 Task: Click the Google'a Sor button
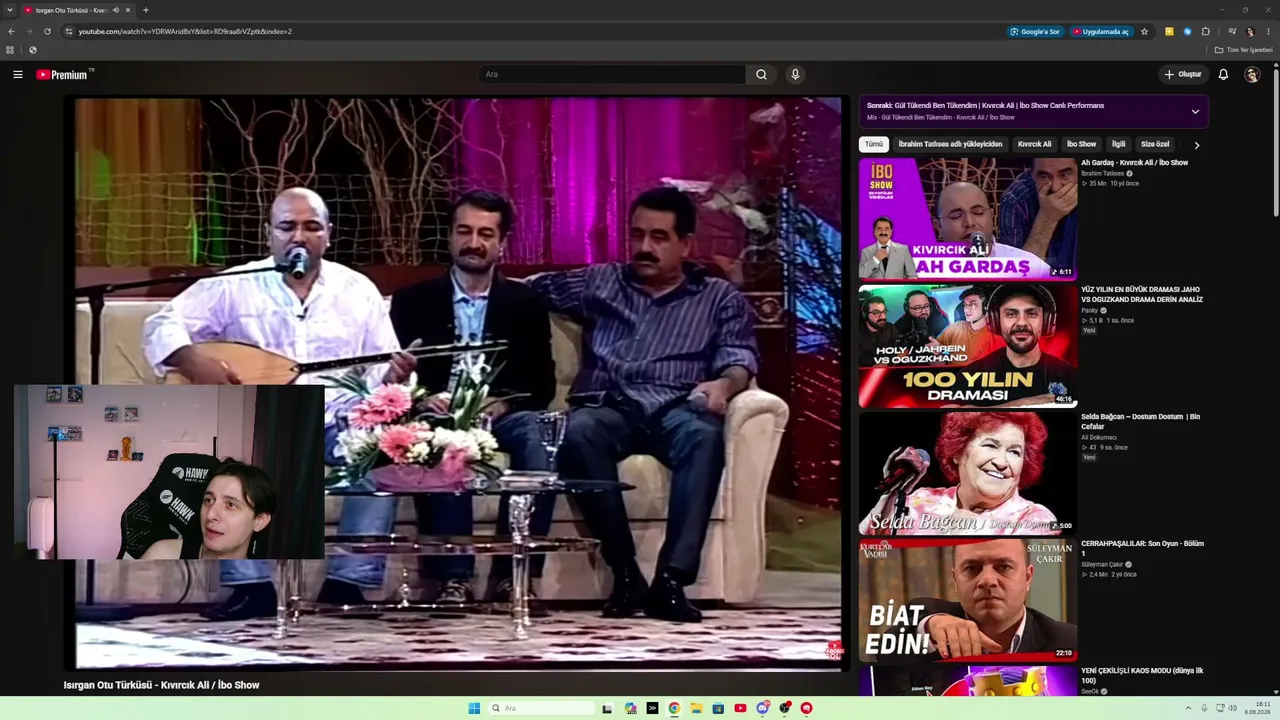(1035, 31)
